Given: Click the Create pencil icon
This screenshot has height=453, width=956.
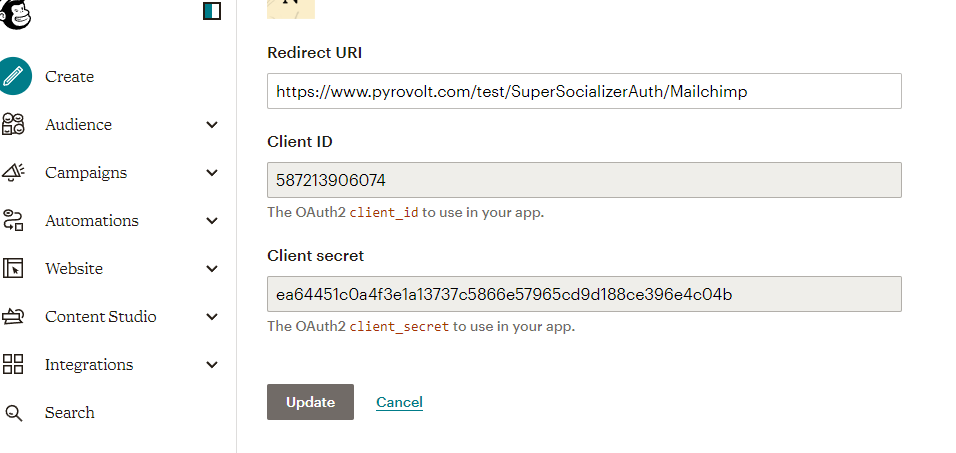Looking at the screenshot, I should point(13,76).
